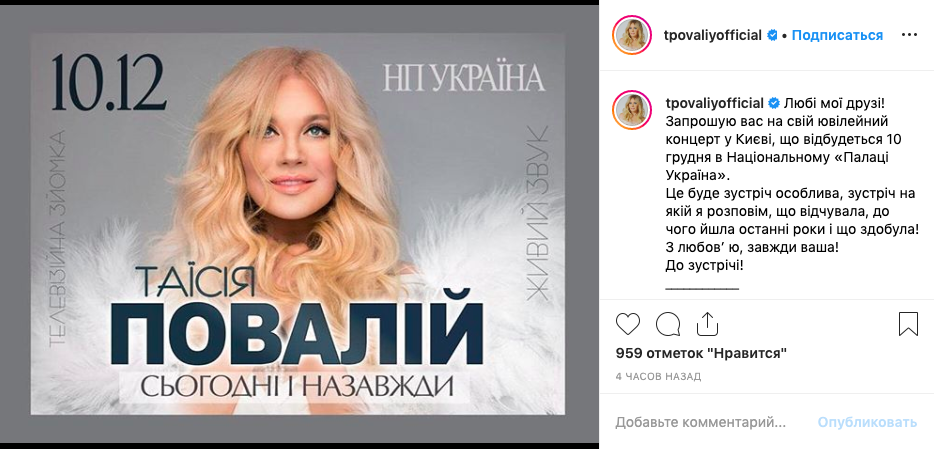Click the 10.12 date on the poster

(109, 83)
